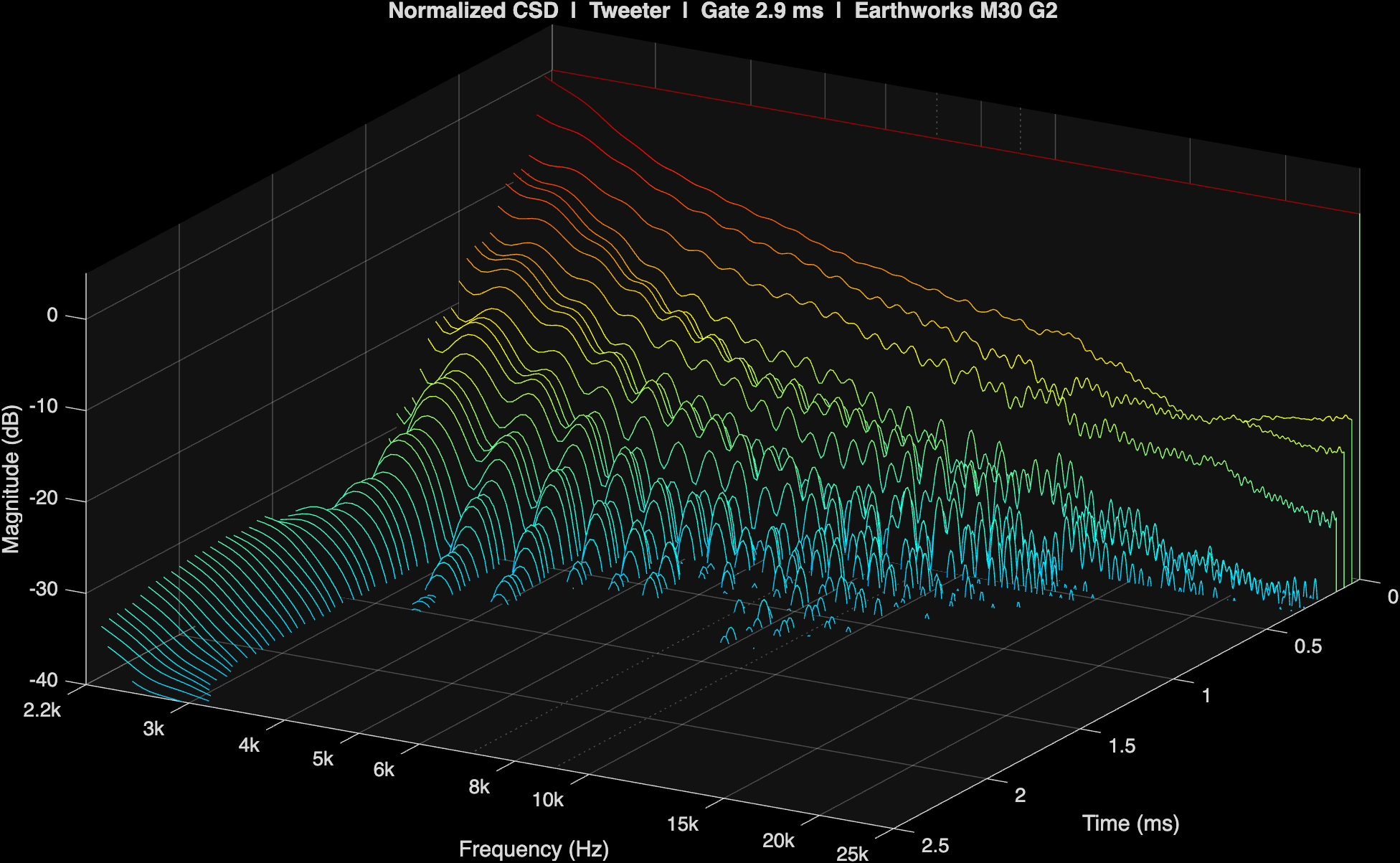The image size is (1400, 863).
Task: Click the -10 dB magnitude tick label
Action: point(43,406)
